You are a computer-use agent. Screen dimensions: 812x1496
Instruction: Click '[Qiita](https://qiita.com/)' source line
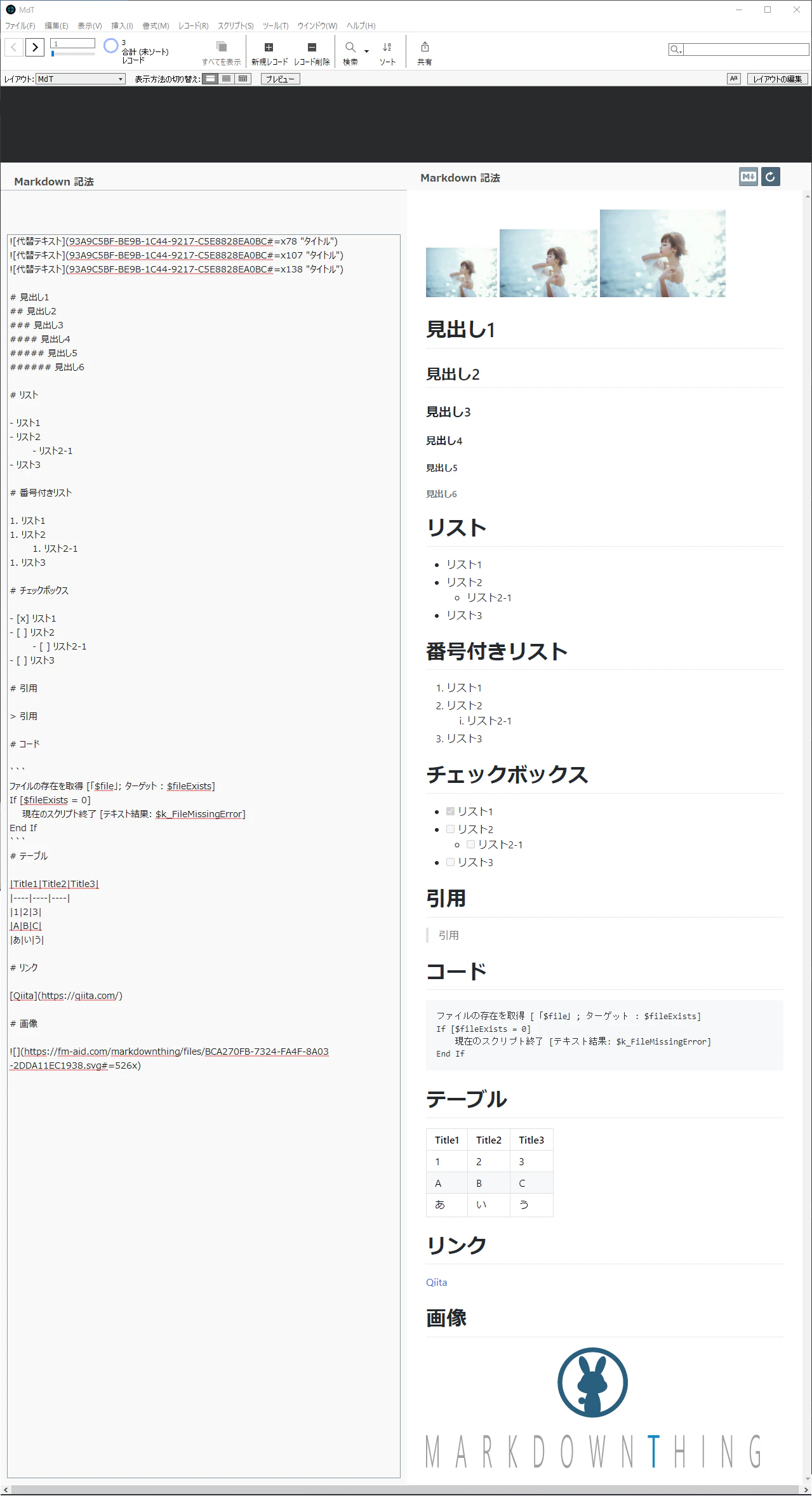coord(66,996)
